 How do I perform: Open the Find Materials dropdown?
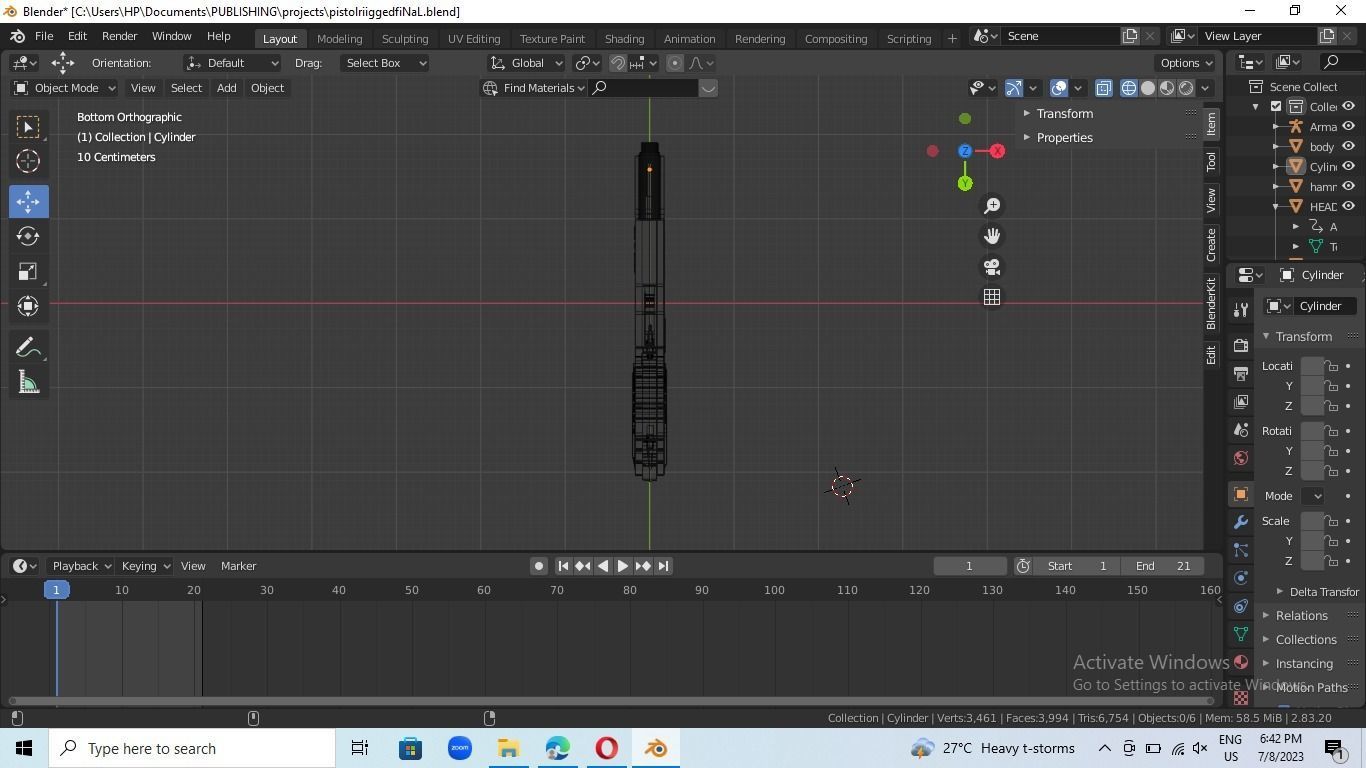[533, 88]
